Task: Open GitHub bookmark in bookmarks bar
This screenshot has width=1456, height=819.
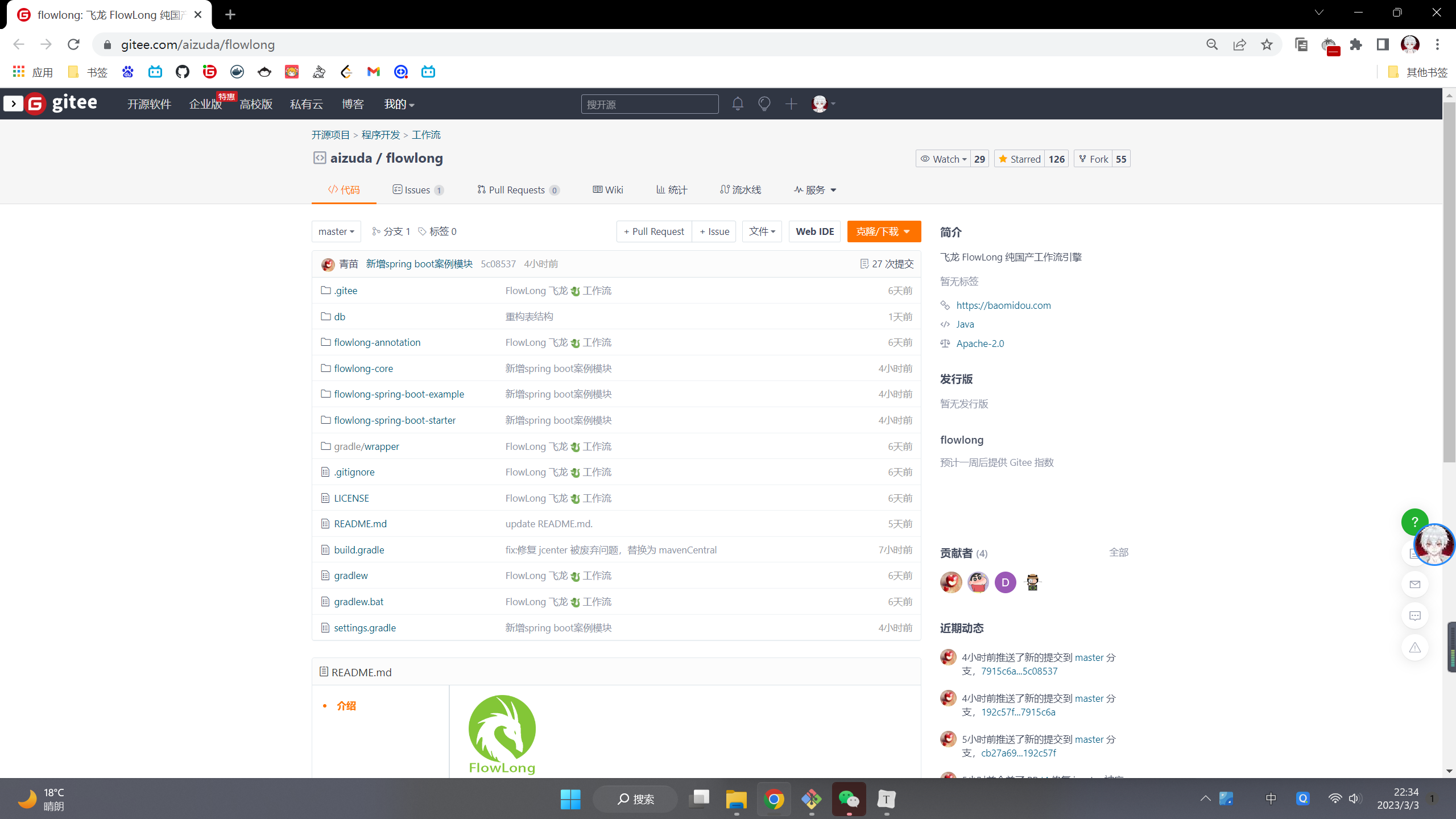Action: click(x=182, y=72)
